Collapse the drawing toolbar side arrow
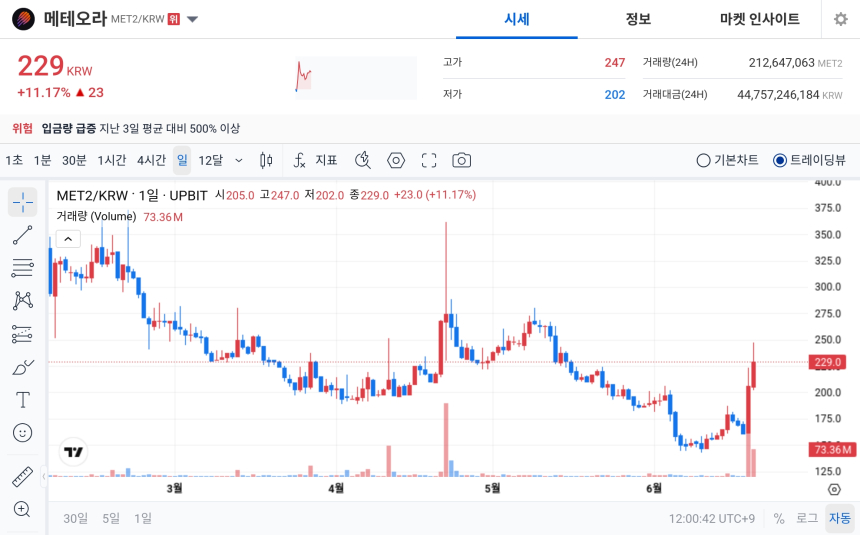This screenshot has height=535, width=860. point(44,476)
